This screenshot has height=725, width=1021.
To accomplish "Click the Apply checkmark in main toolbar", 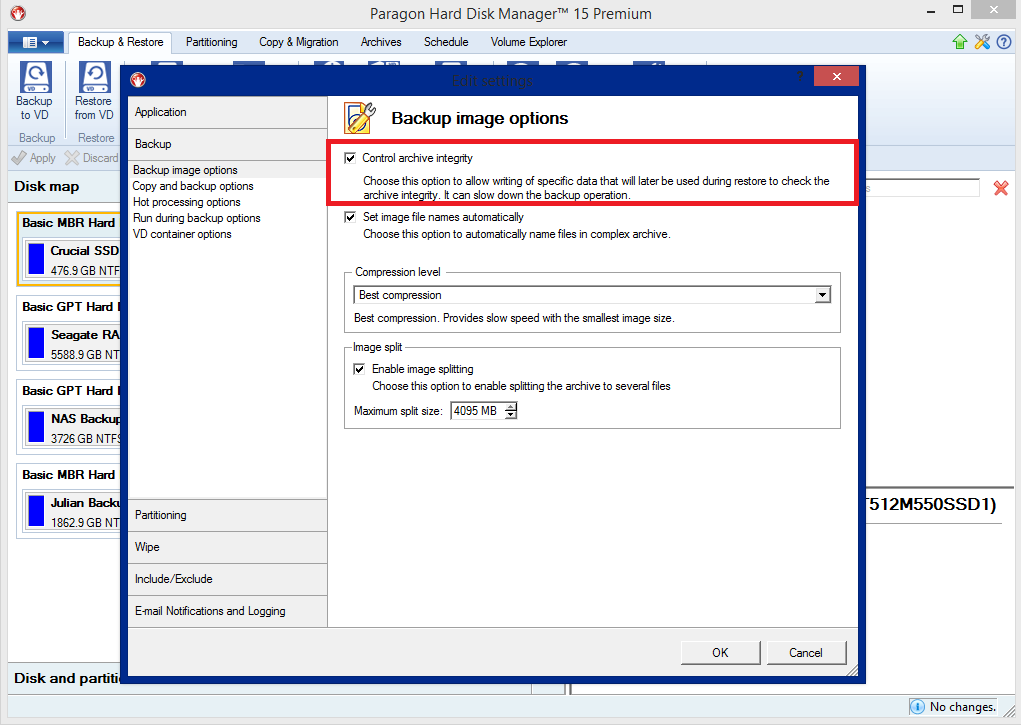I will (20, 158).
